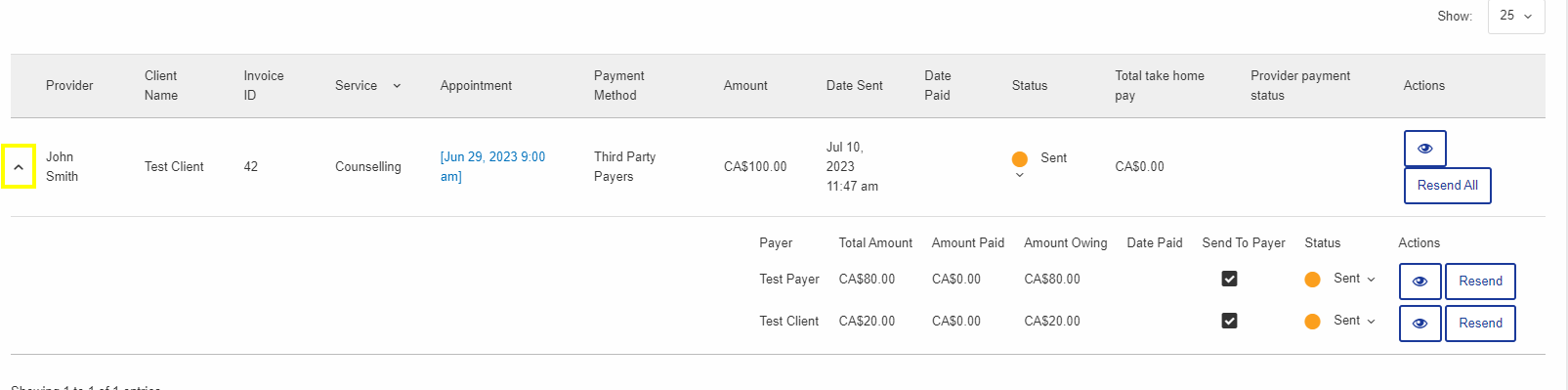Click the orange Sent status dot for John Smith
1568x390 pixels.
1020,158
